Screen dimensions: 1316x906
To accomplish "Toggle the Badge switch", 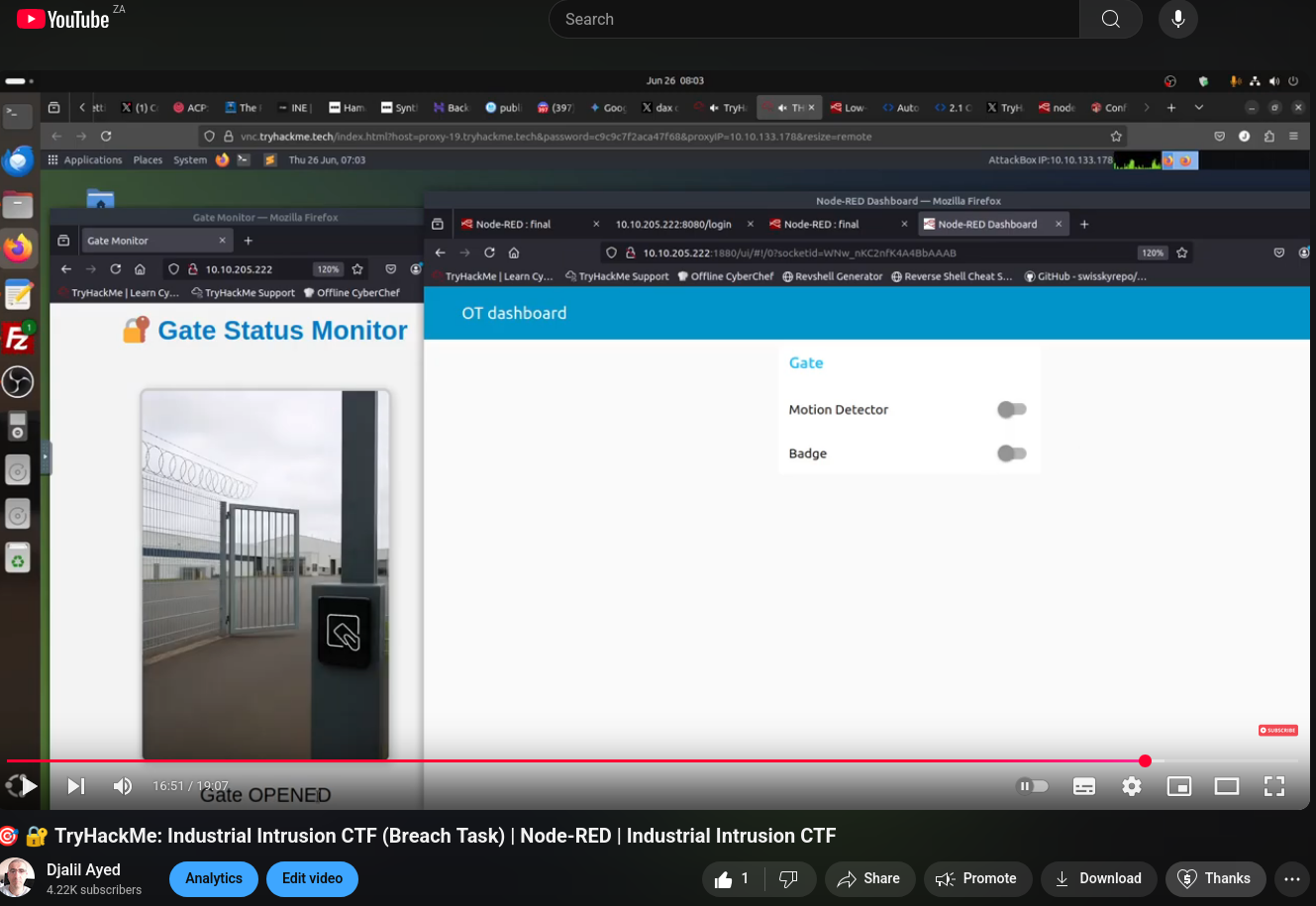I will coord(1011,453).
